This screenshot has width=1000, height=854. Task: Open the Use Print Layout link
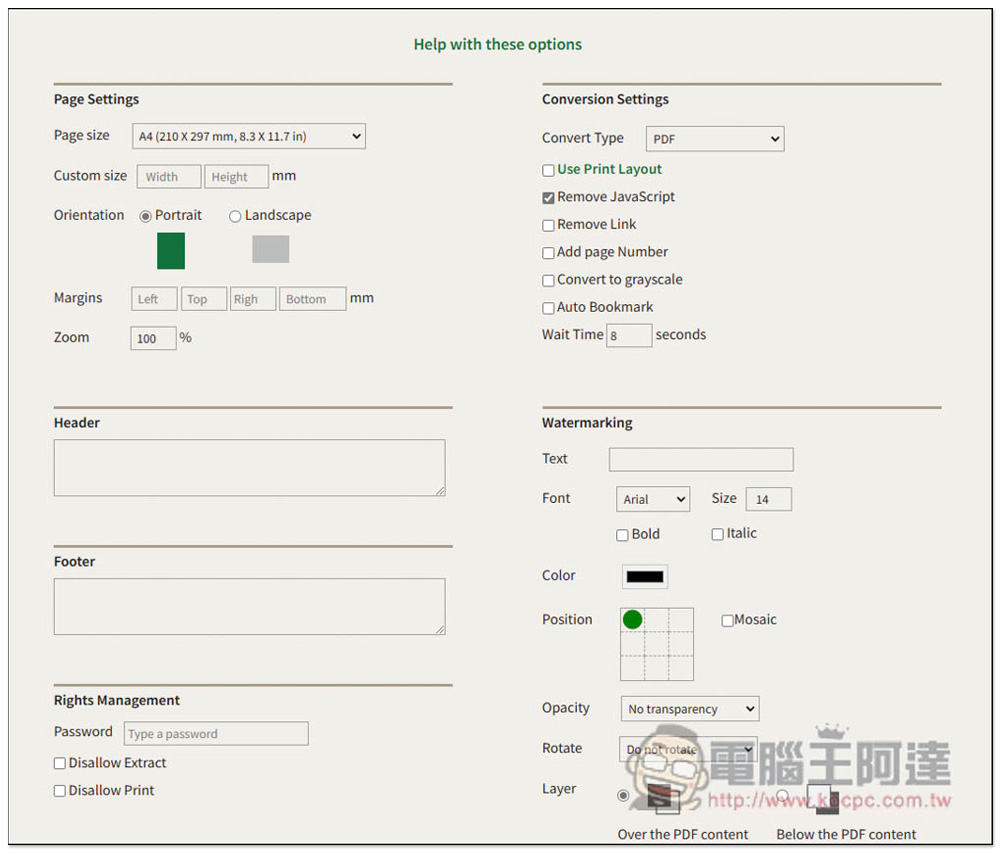pyautogui.click(x=609, y=169)
